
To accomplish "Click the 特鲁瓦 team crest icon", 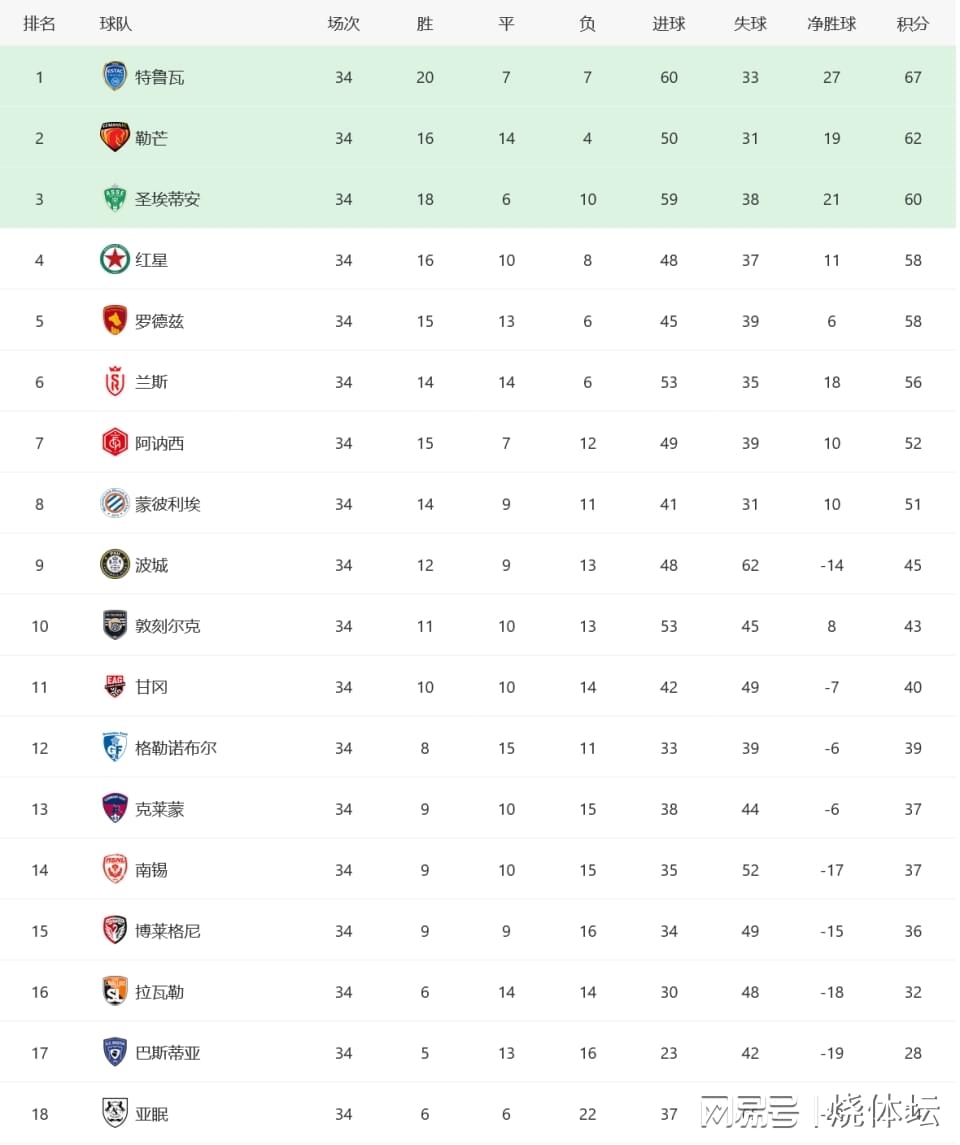I will tap(115, 77).
